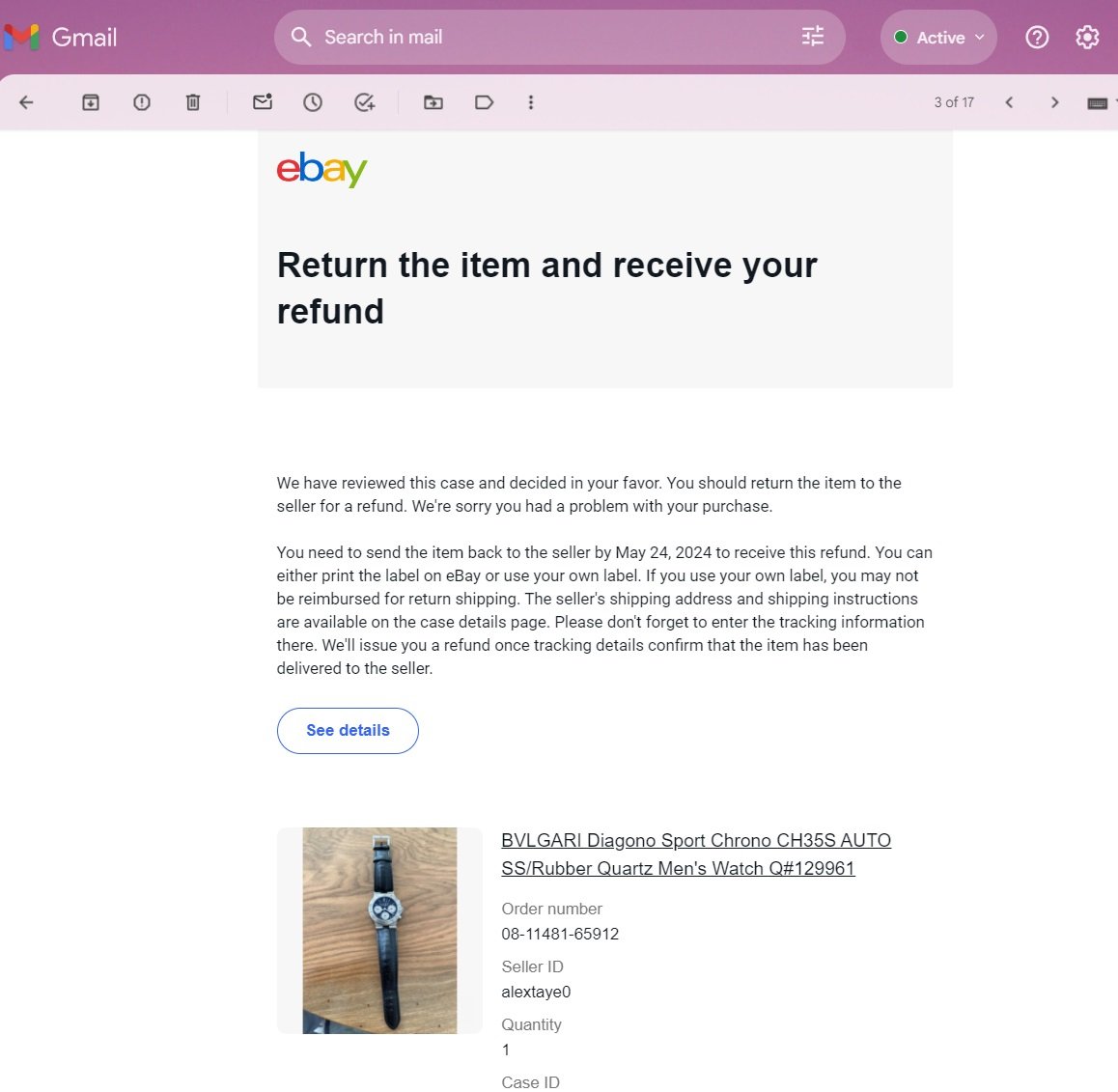
Task: Mark the email as unread
Action: pos(263,102)
